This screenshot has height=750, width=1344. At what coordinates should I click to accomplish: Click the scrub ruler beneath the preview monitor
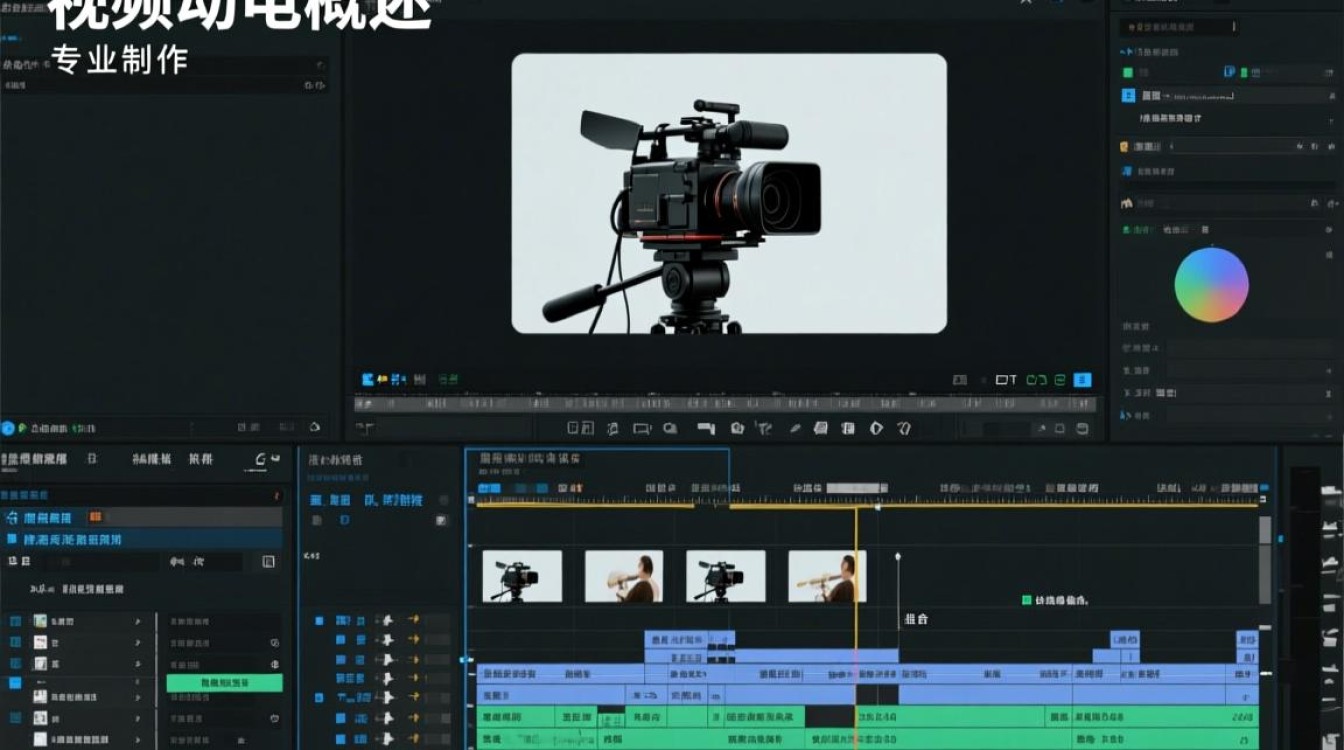pos(725,404)
